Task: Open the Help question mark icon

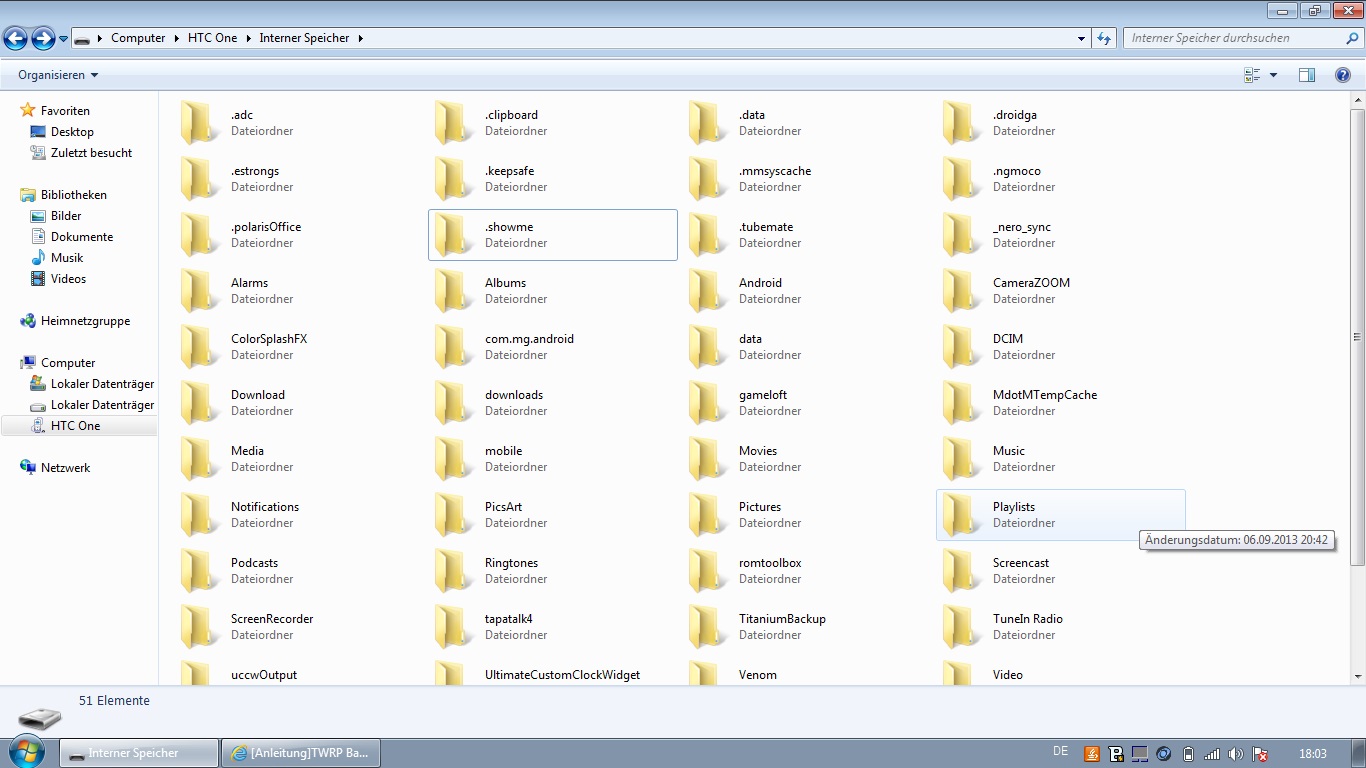Action: [x=1343, y=75]
